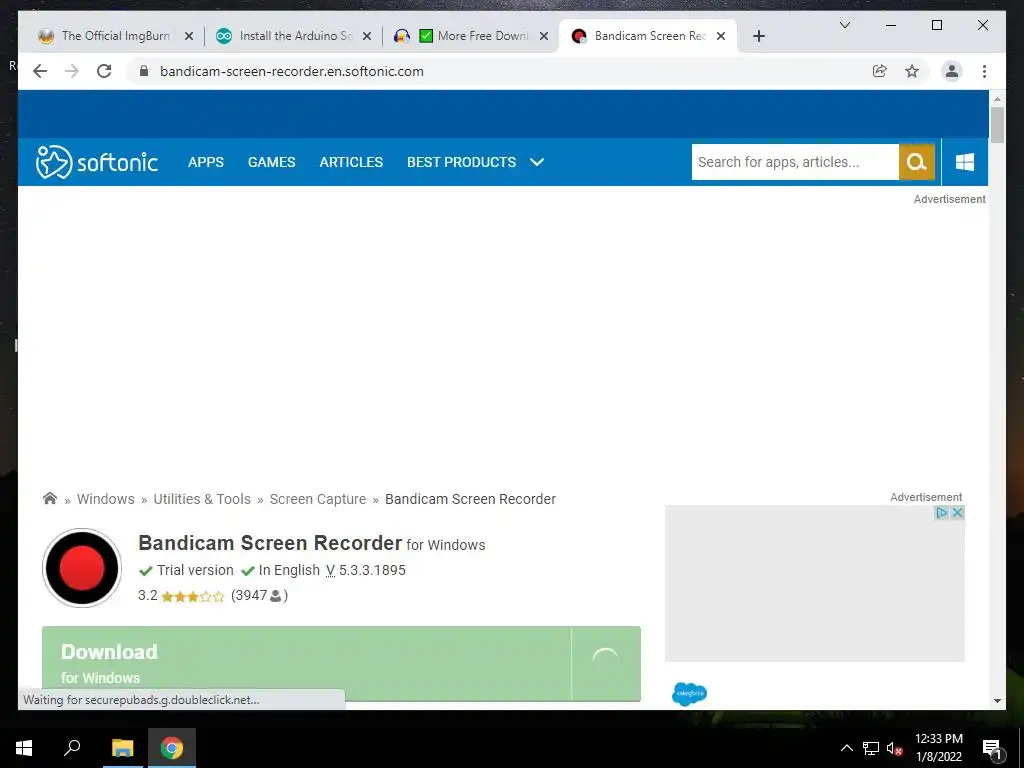Click the Search for apps input field
The width and height of the screenshot is (1024, 768).
click(x=795, y=162)
